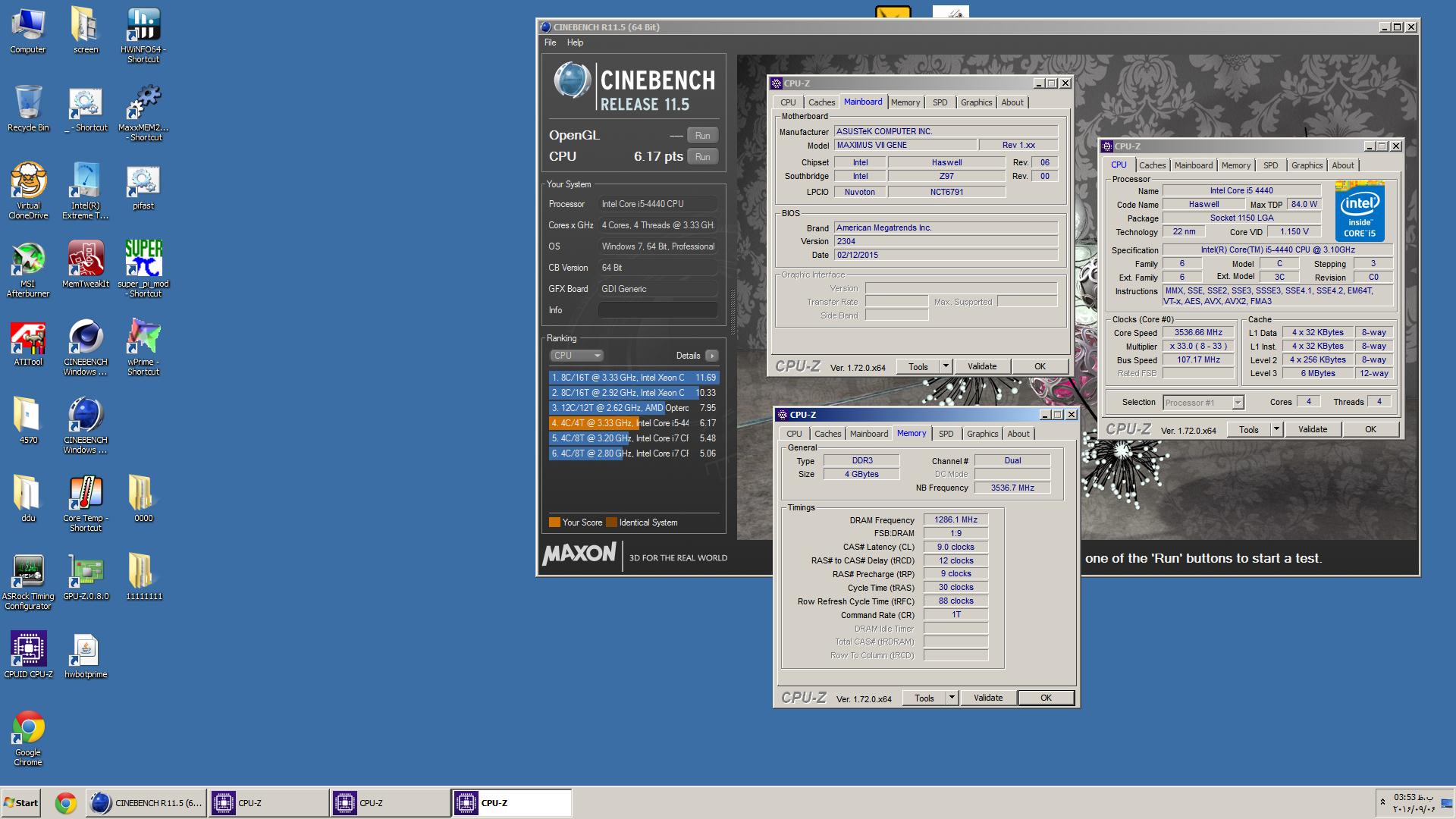Open the 0000 folder icon
The width and height of the screenshot is (1456, 819).
pos(143,499)
